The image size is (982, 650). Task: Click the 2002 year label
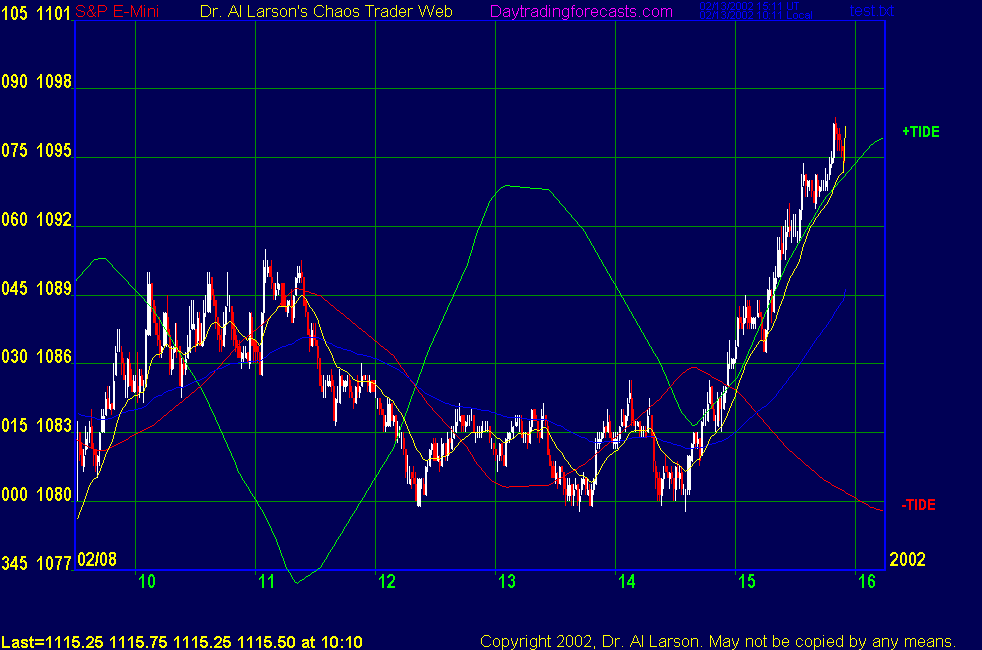(909, 559)
